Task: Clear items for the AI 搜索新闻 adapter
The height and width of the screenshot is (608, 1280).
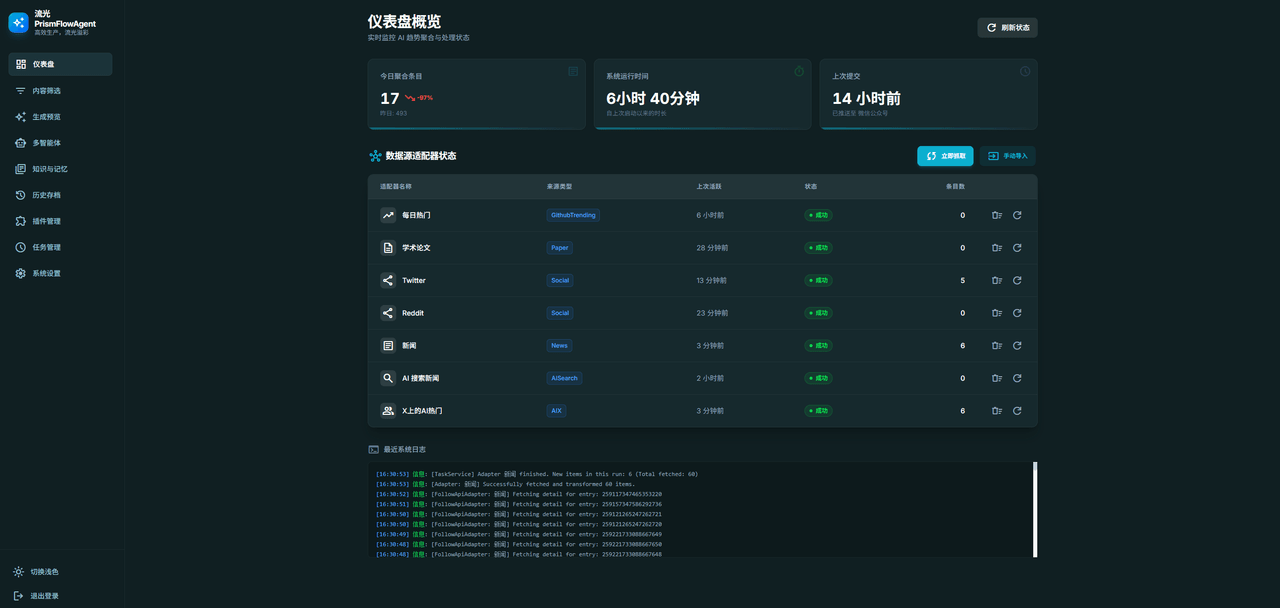Action: point(997,378)
